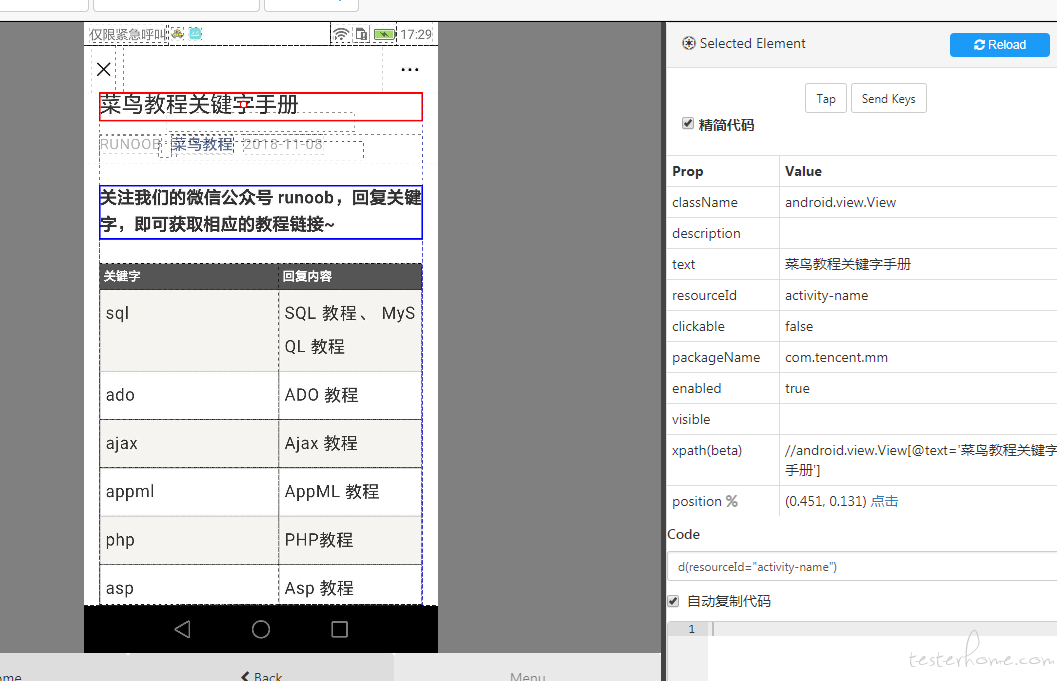Viewport: 1057px width, 681px height.
Task: Tap the Android home circle icon
Action: (x=261, y=629)
